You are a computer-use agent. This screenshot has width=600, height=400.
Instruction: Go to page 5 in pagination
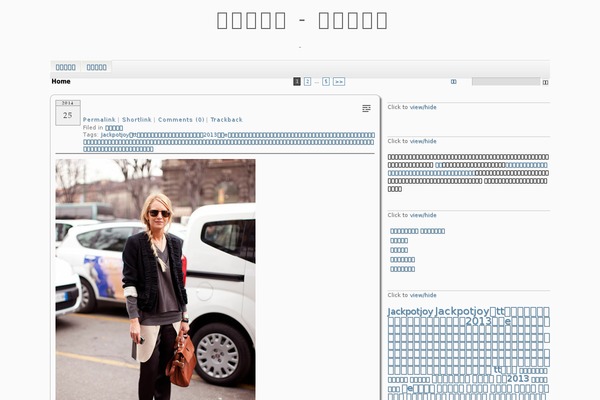[326, 82]
